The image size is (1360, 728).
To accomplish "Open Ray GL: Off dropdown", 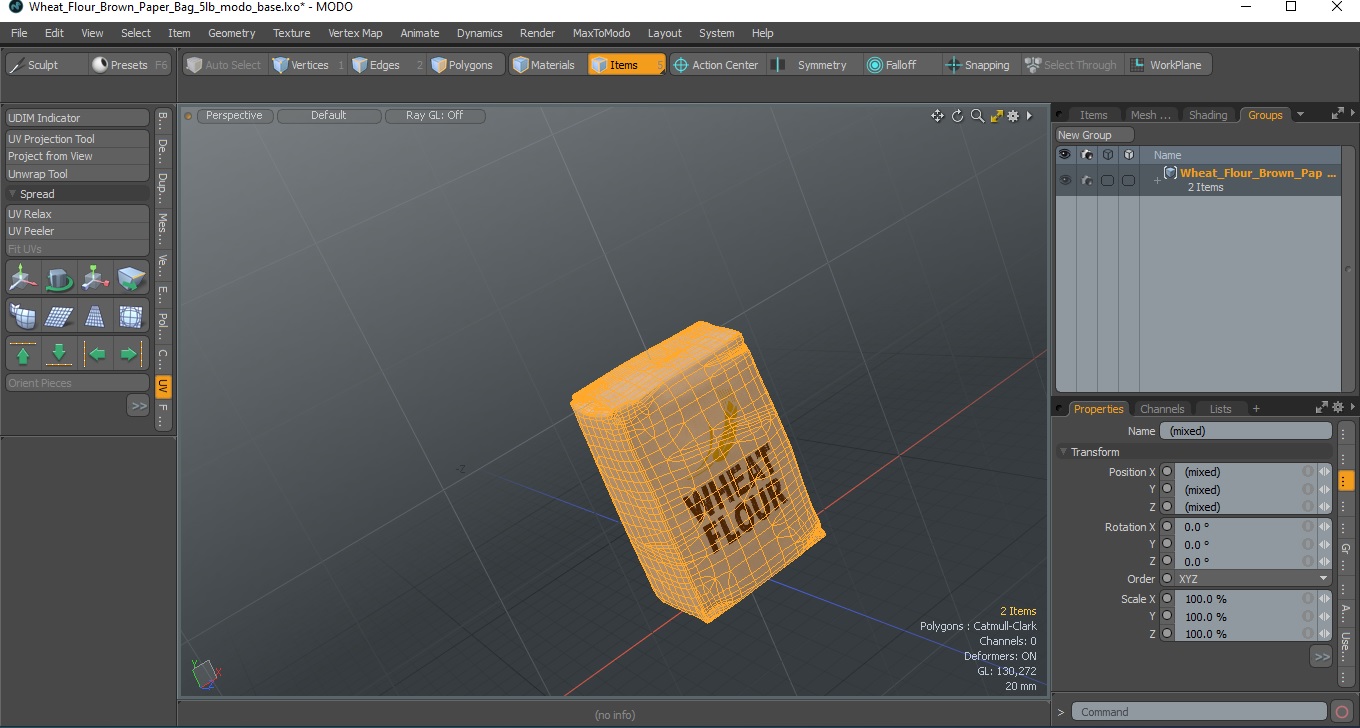I will tap(435, 116).
